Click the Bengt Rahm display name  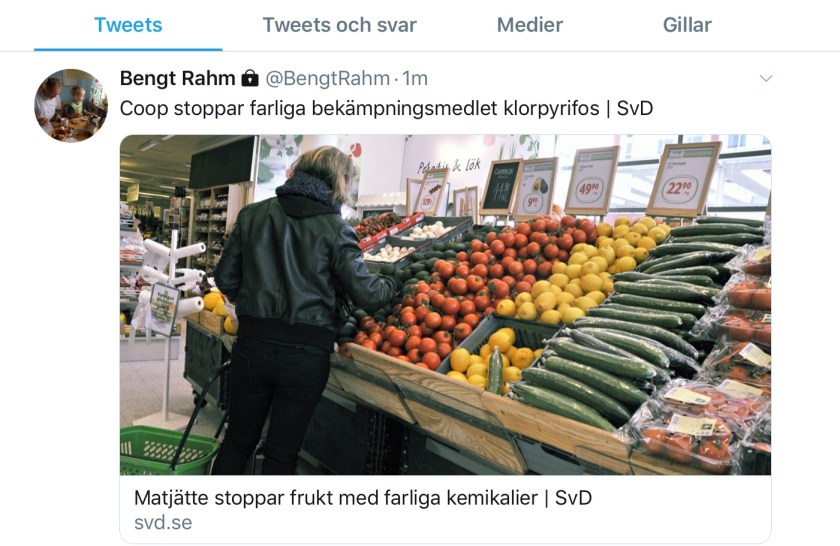pyautogui.click(x=177, y=78)
